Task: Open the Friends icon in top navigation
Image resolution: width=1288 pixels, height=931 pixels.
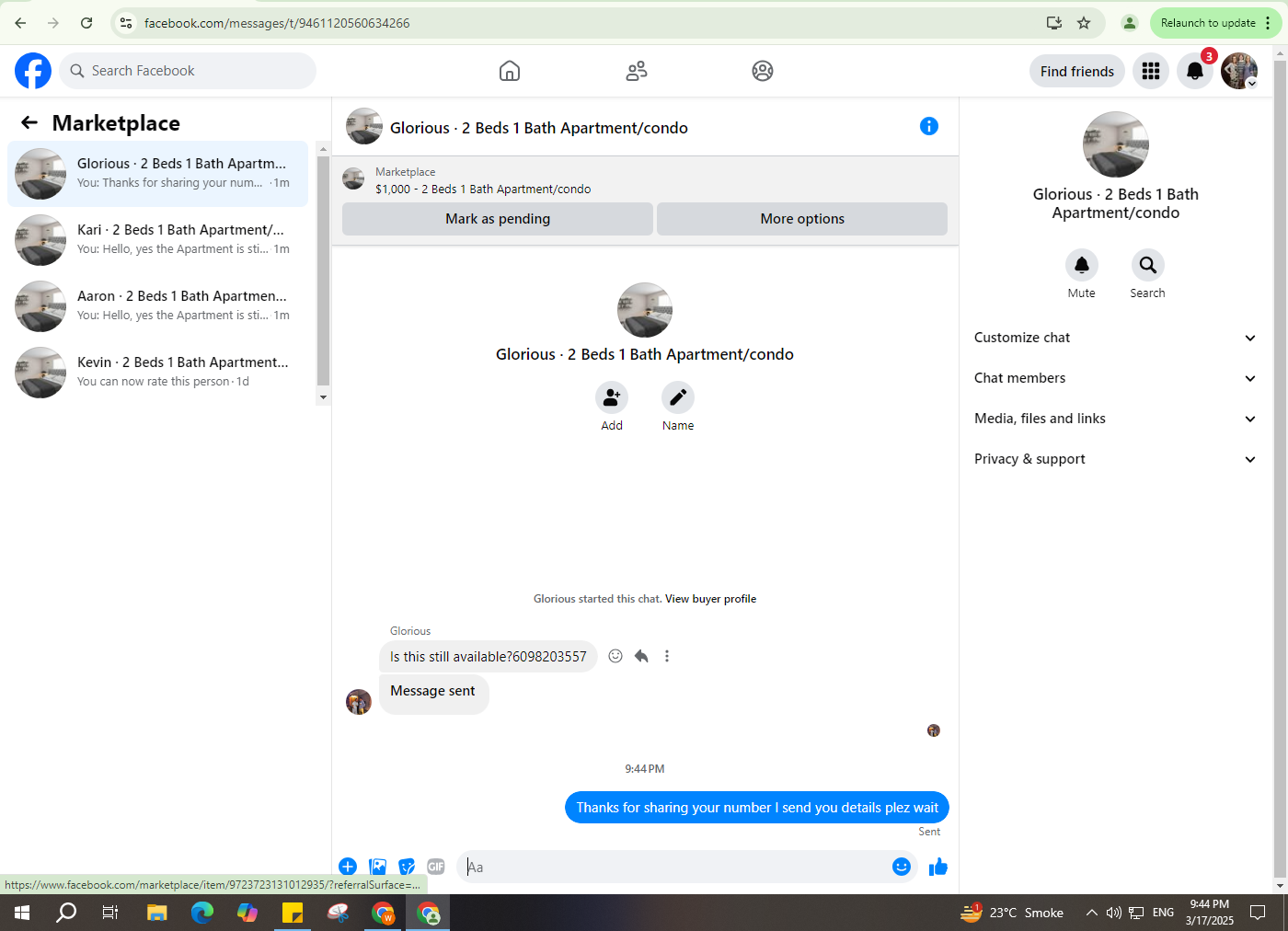Action: coord(637,71)
